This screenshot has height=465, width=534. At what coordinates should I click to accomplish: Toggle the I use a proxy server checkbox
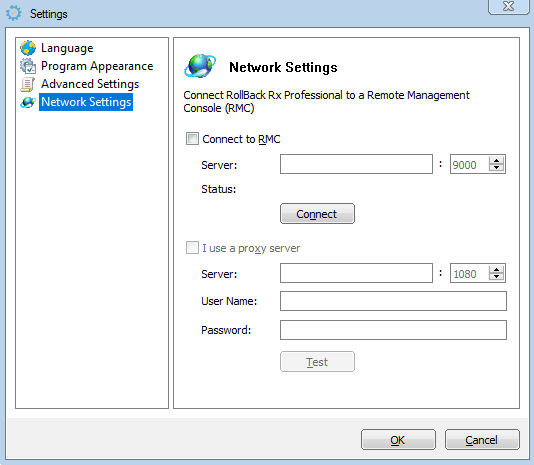[x=192, y=248]
